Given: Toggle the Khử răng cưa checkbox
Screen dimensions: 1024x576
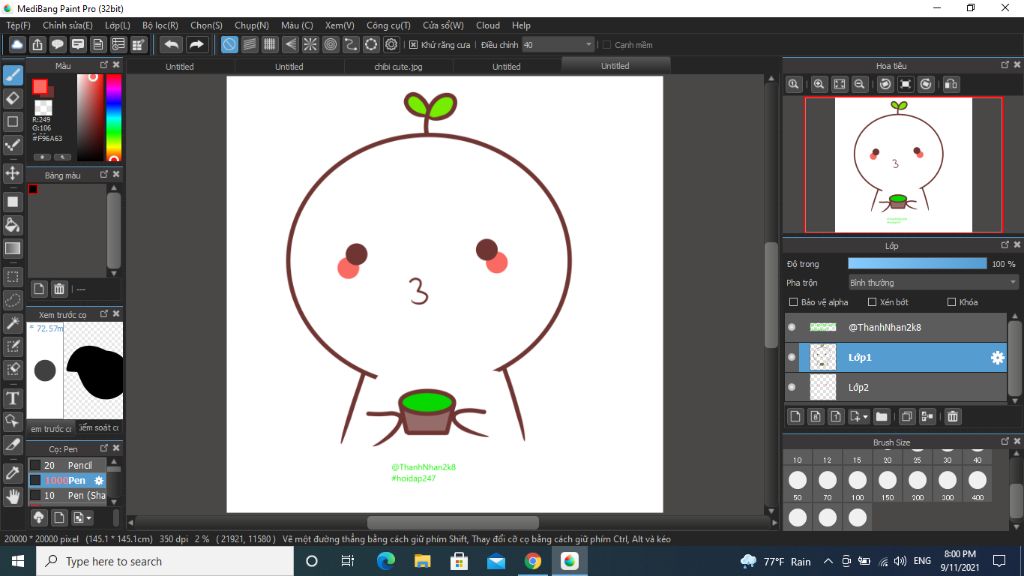Looking at the screenshot, I should pyautogui.click(x=413, y=44).
